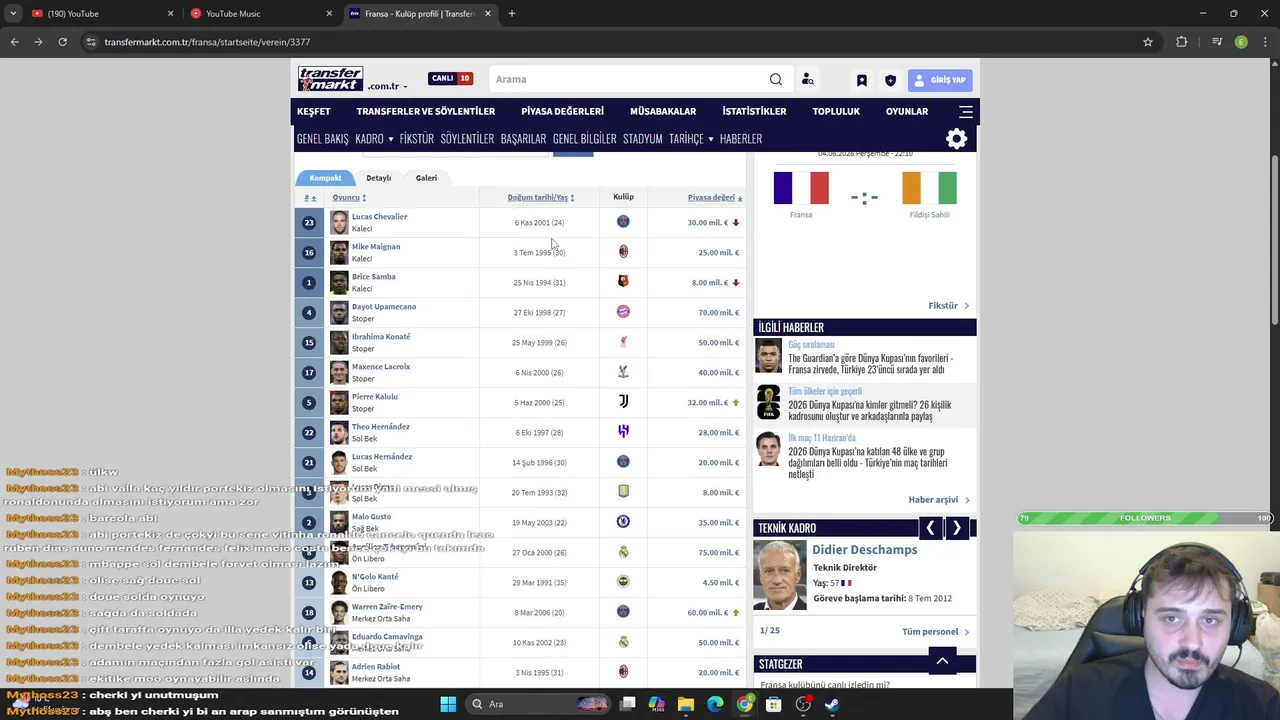Click the search magnifier icon
The height and width of the screenshot is (720, 1280).
pyautogui.click(x=776, y=80)
